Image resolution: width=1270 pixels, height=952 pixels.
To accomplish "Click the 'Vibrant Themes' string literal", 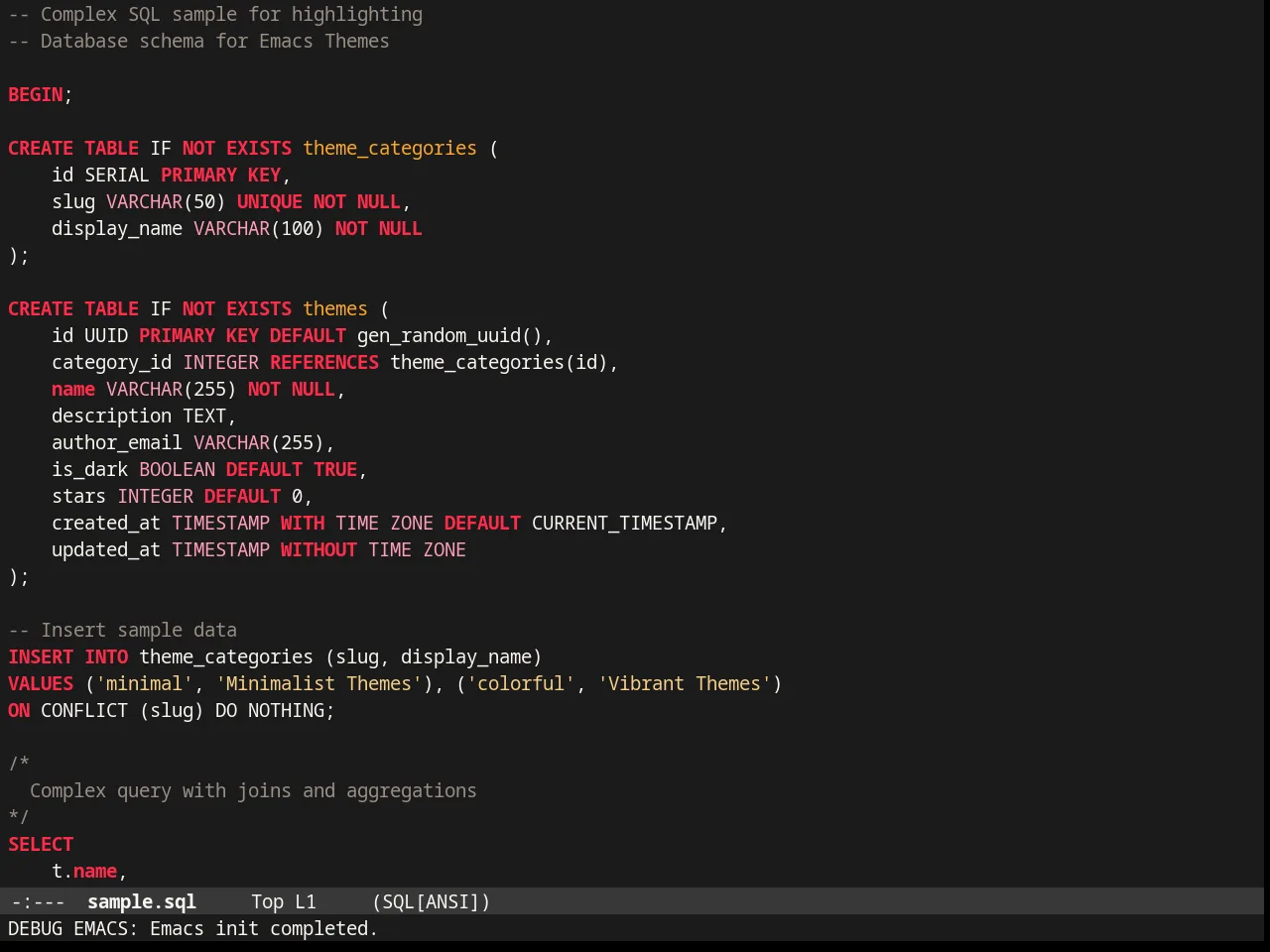I will coord(685,683).
